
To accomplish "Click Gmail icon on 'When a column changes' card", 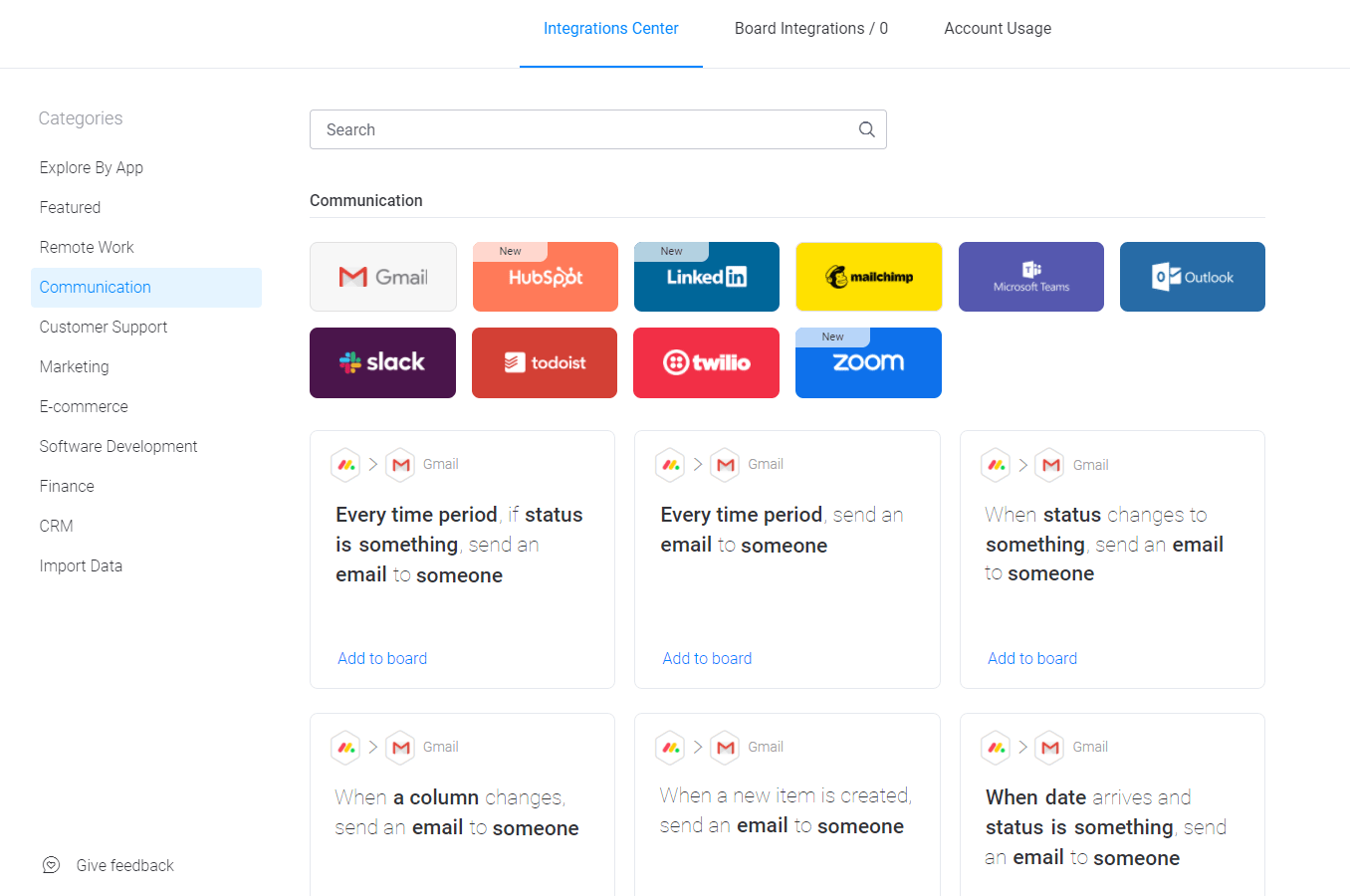I will 400,747.
